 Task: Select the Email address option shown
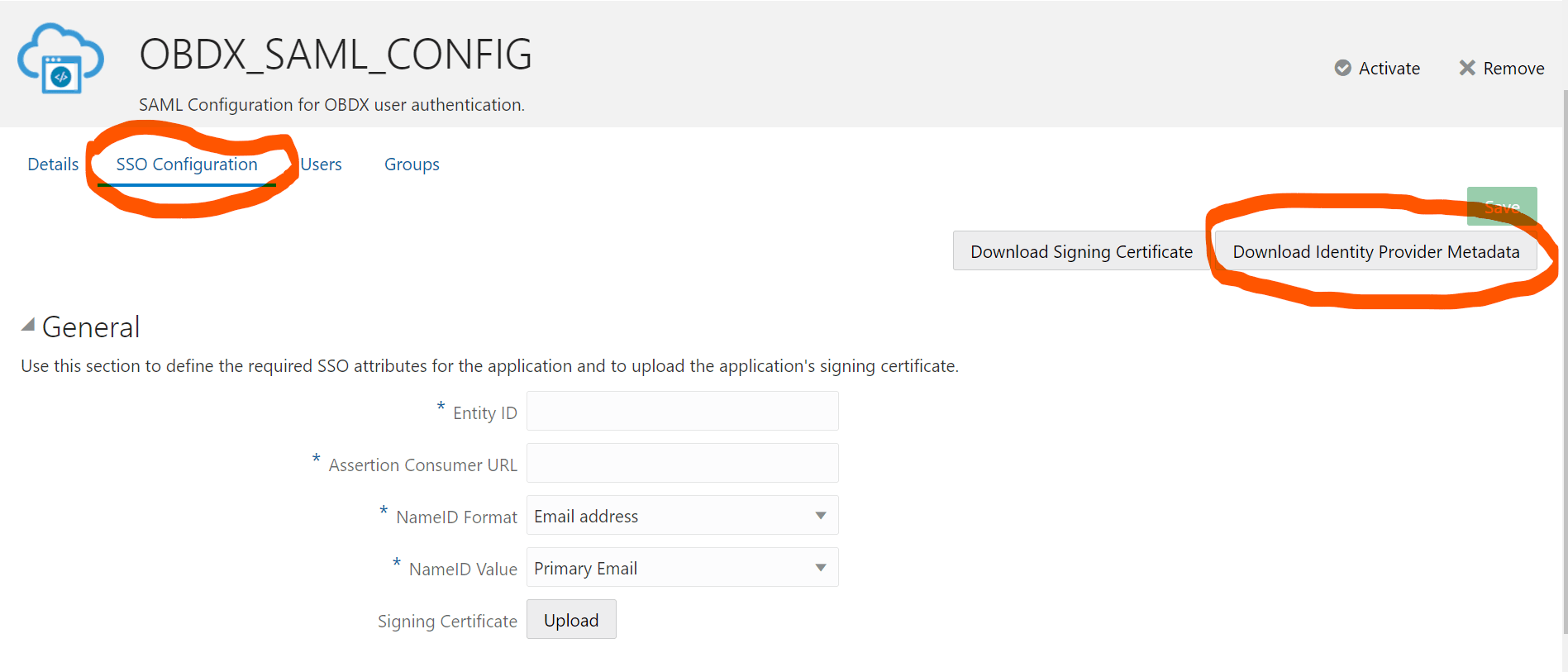(586, 515)
